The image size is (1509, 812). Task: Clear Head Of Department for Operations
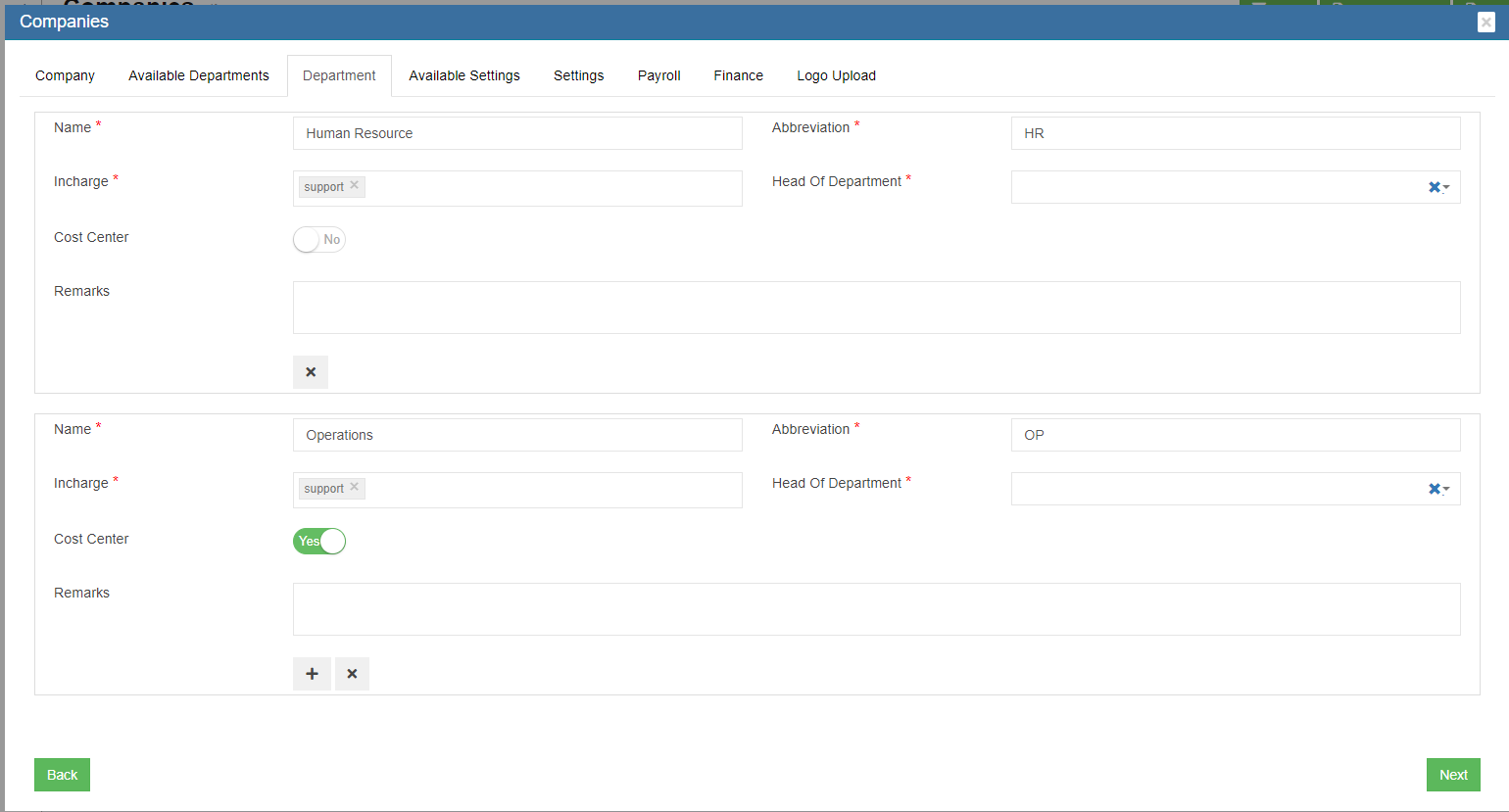1434,489
